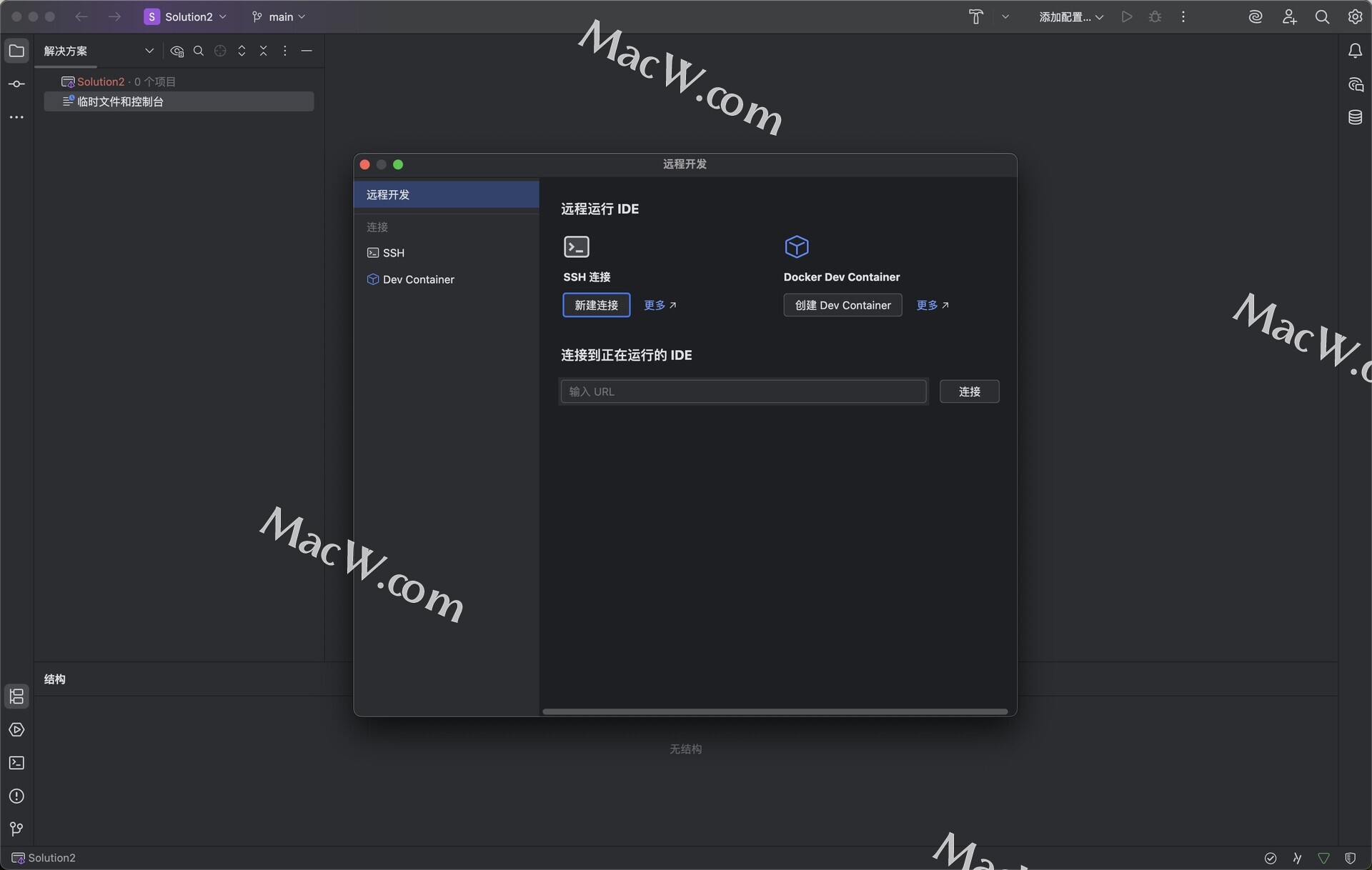Expand the 解决方案 view selector dropdown

point(149,51)
